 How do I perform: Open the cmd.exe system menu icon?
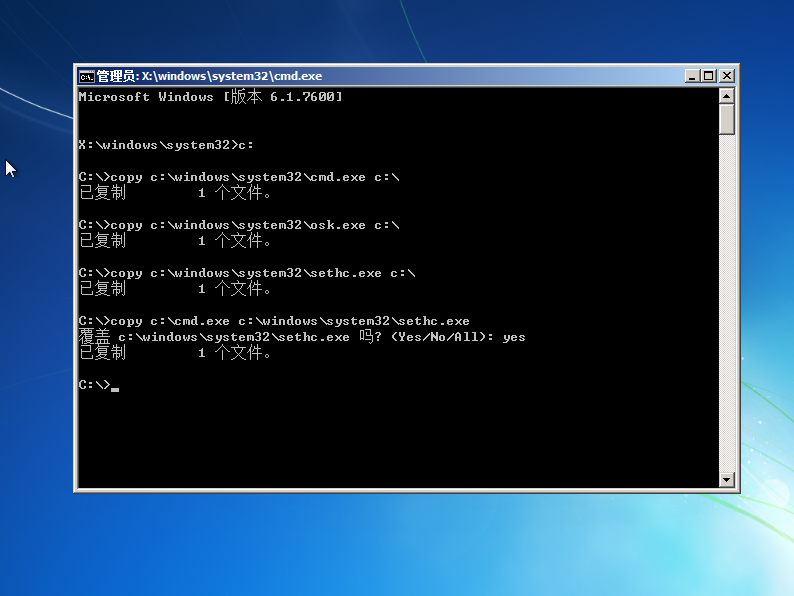point(87,76)
